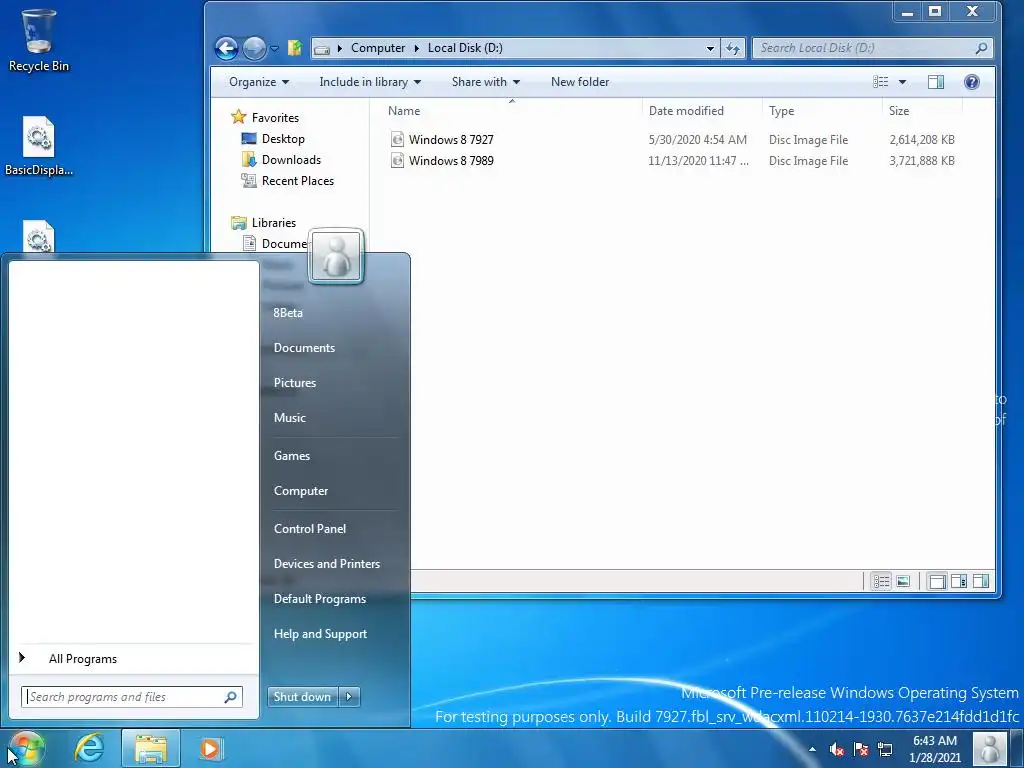Open Help and Support
This screenshot has height=768, width=1024.
tap(320, 634)
